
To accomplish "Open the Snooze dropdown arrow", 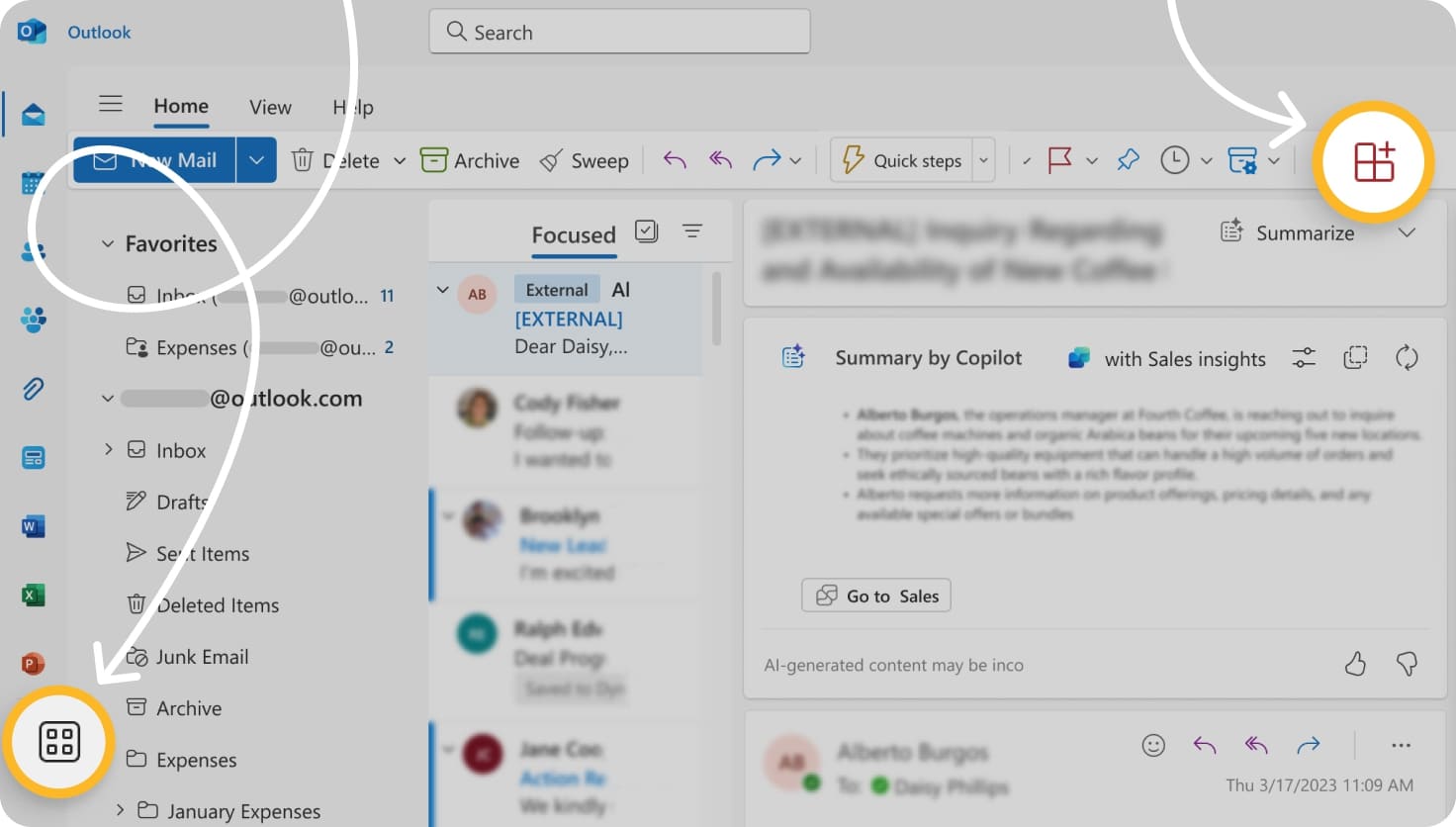I will [x=1206, y=160].
